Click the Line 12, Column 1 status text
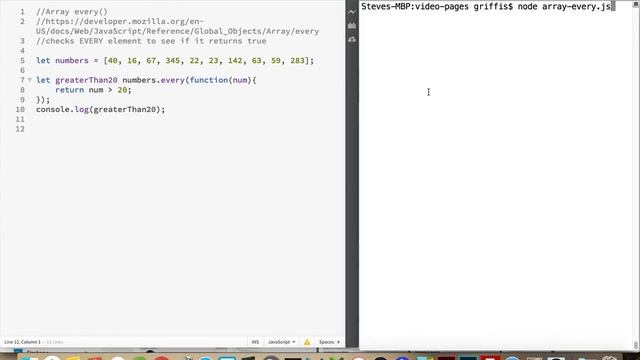 click(22, 342)
